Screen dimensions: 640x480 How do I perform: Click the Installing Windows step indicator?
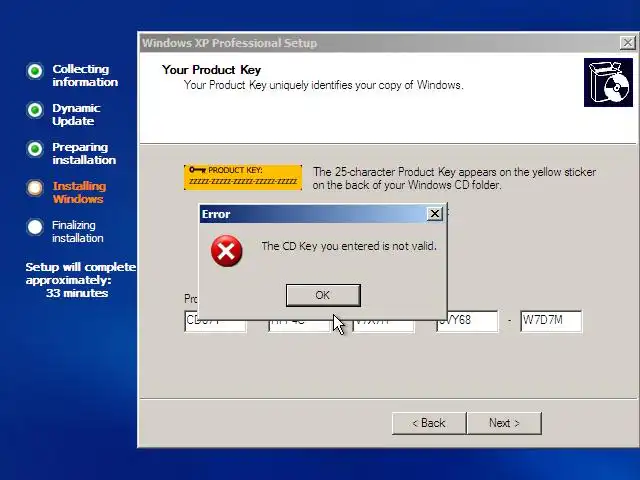click(x=35, y=188)
